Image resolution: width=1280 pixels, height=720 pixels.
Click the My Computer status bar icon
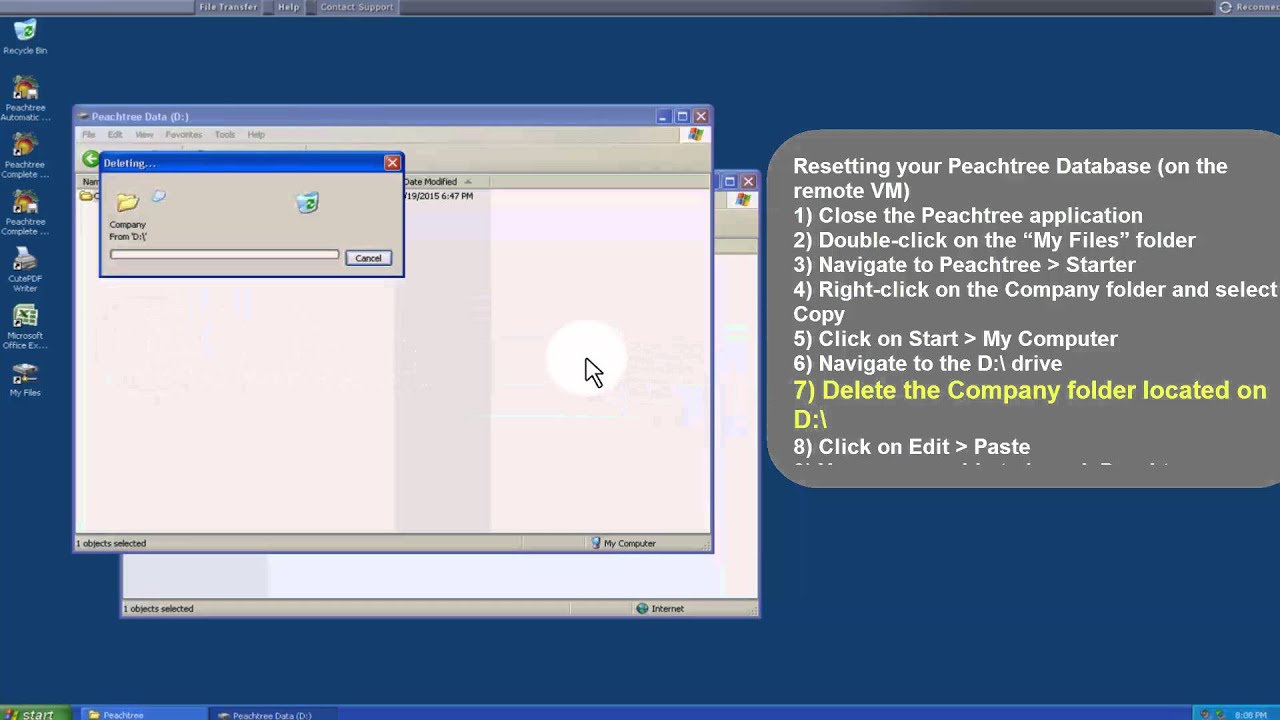596,543
